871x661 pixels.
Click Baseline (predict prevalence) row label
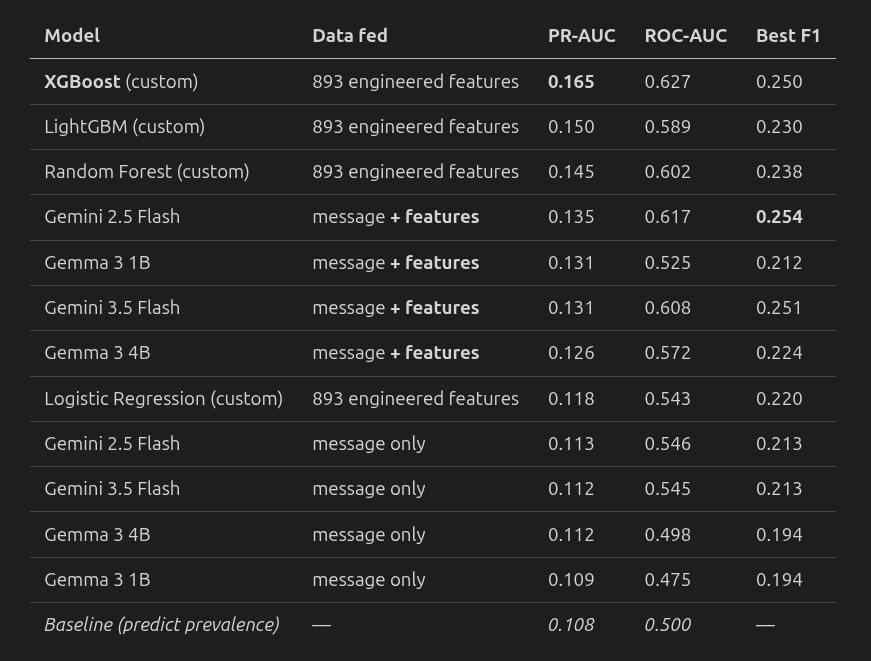(x=162, y=625)
